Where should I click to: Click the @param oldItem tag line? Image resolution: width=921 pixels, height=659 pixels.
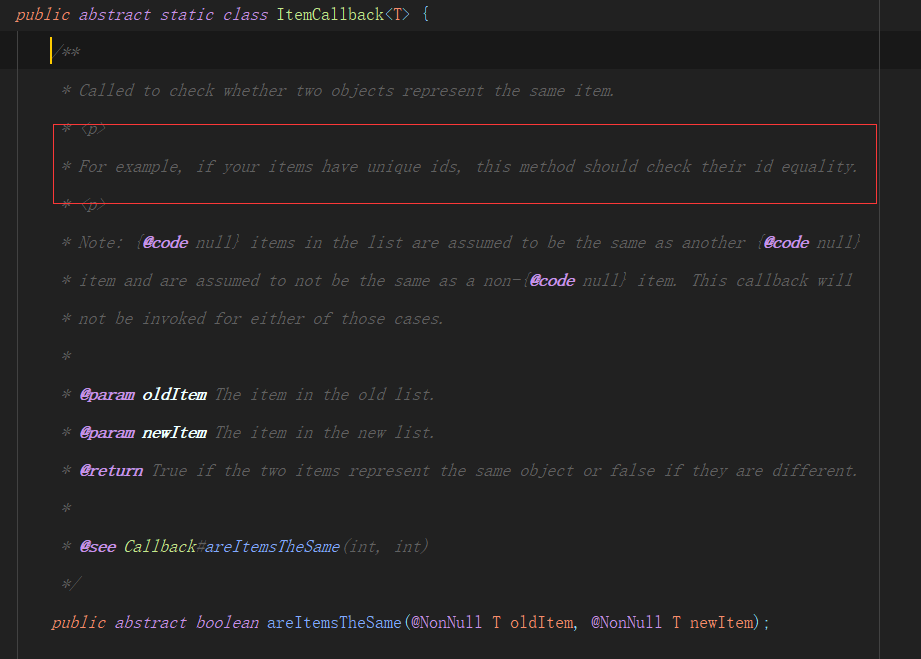(x=248, y=395)
